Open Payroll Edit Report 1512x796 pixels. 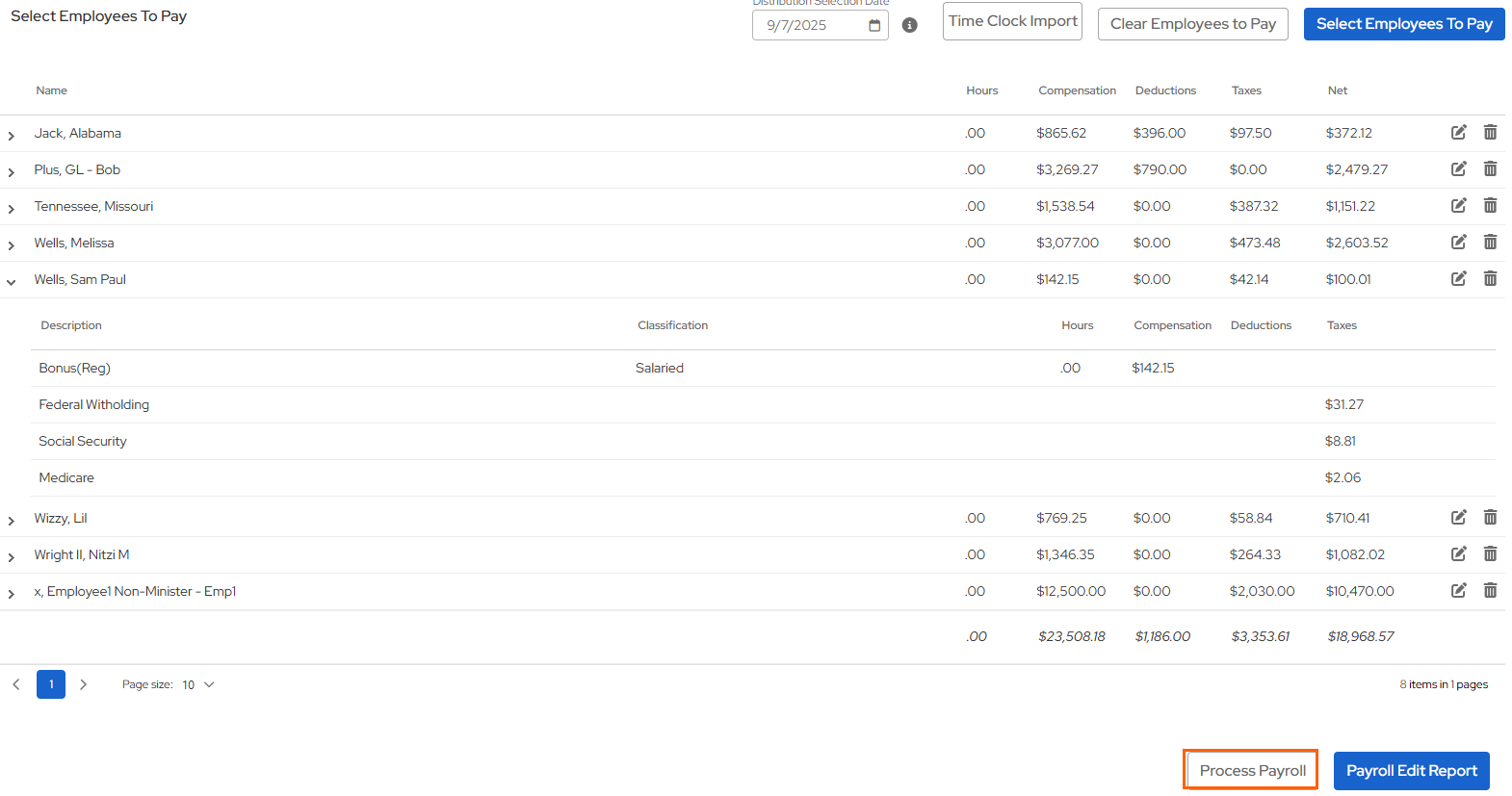pyautogui.click(x=1411, y=771)
